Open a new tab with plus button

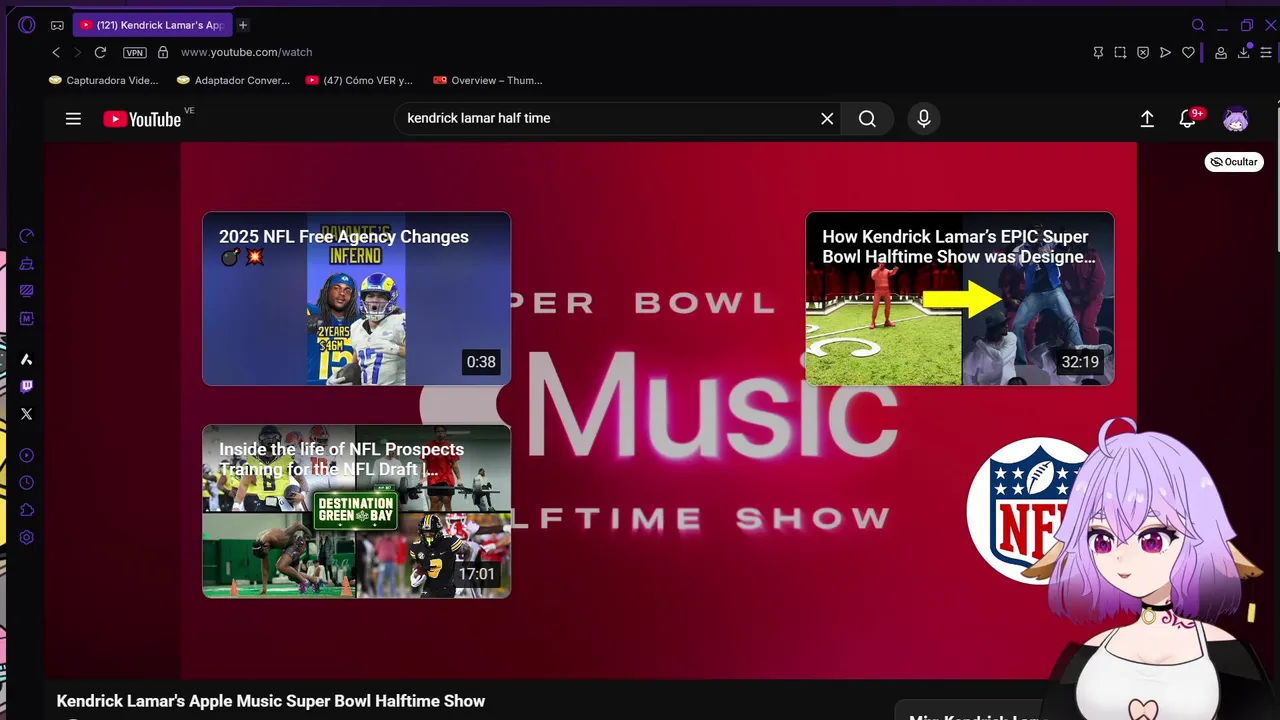click(x=243, y=25)
